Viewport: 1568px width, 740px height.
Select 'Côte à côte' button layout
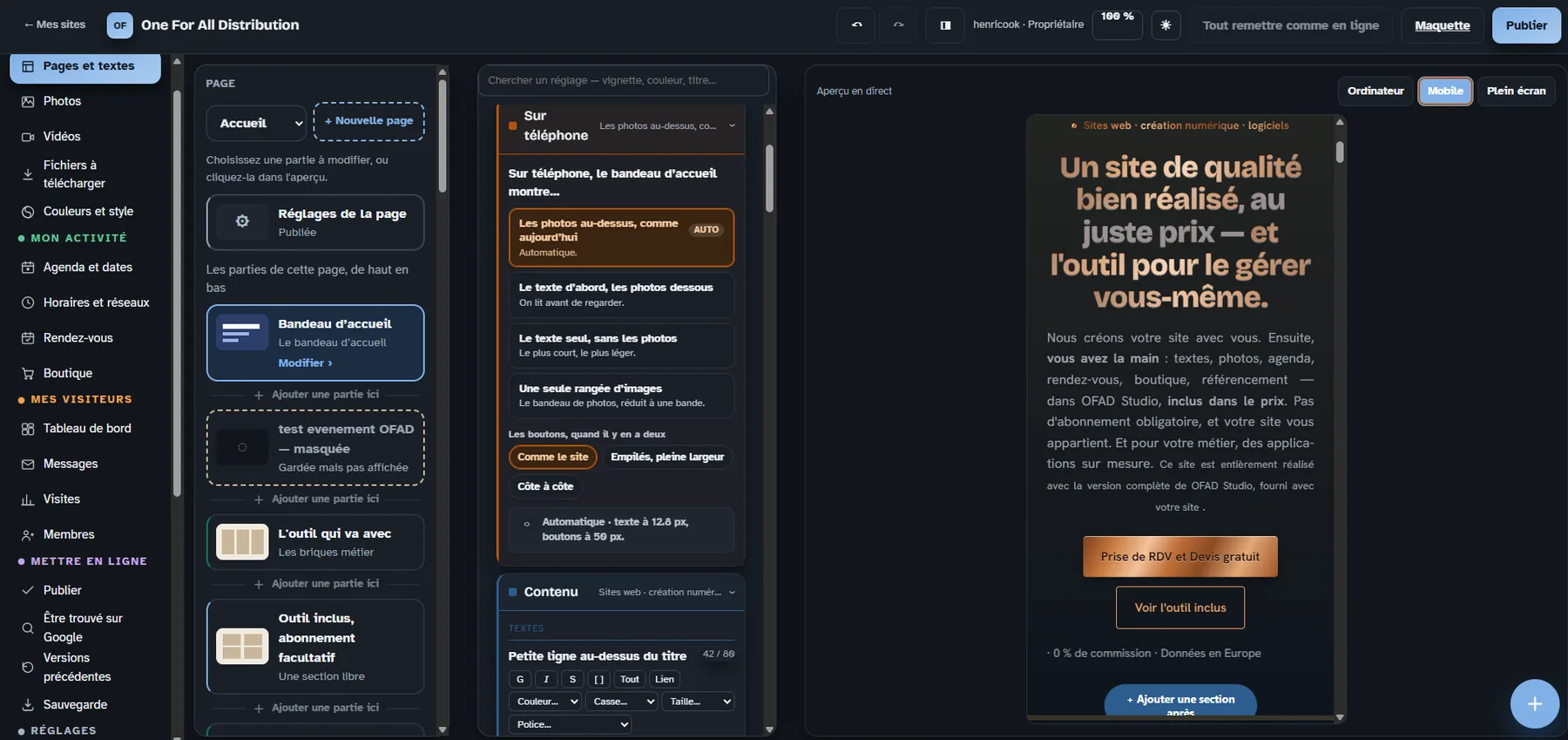coord(545,486)
